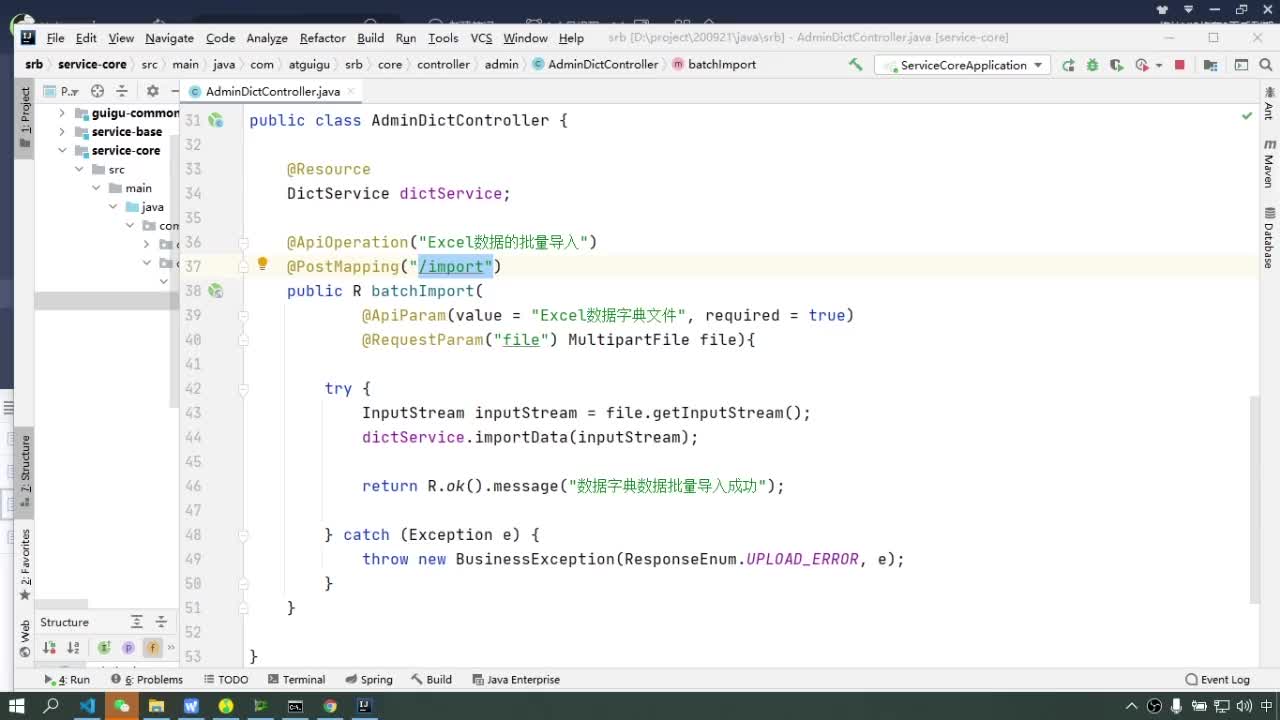Stop the running application with red square
Screen dimensions: 1280x720
[x=1180, y=65]
